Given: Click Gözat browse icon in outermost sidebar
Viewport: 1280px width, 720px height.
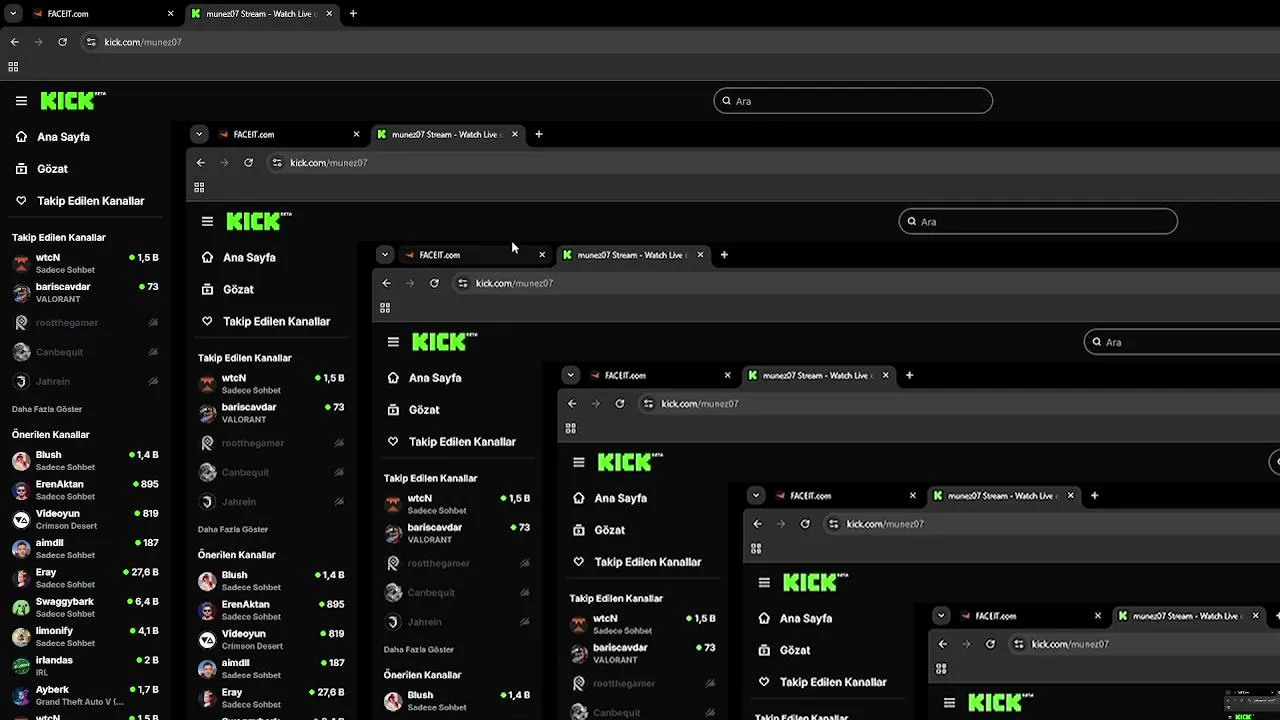Looking at the screenshot, I should 21,169.
